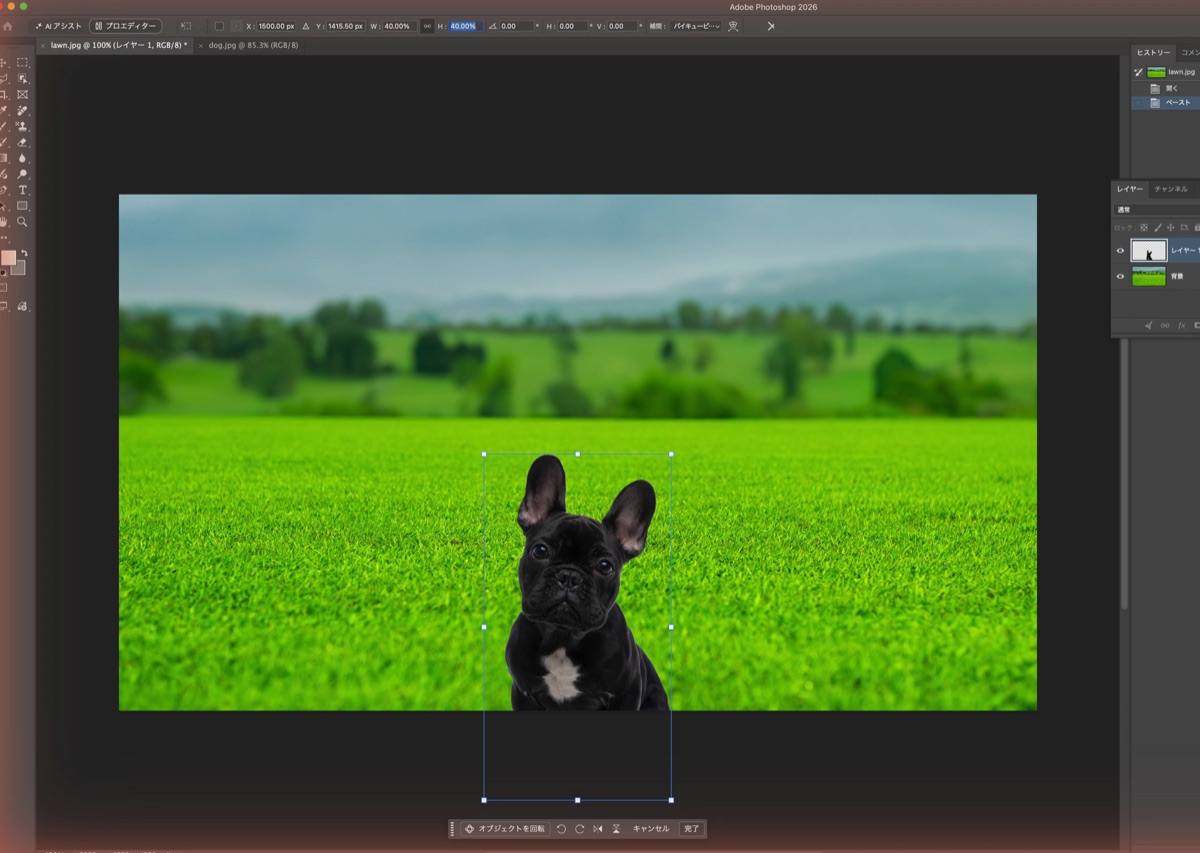1200x853 pixels.
Task: Lock layer position in Layers panel
Action: [x=1170, y=228]
